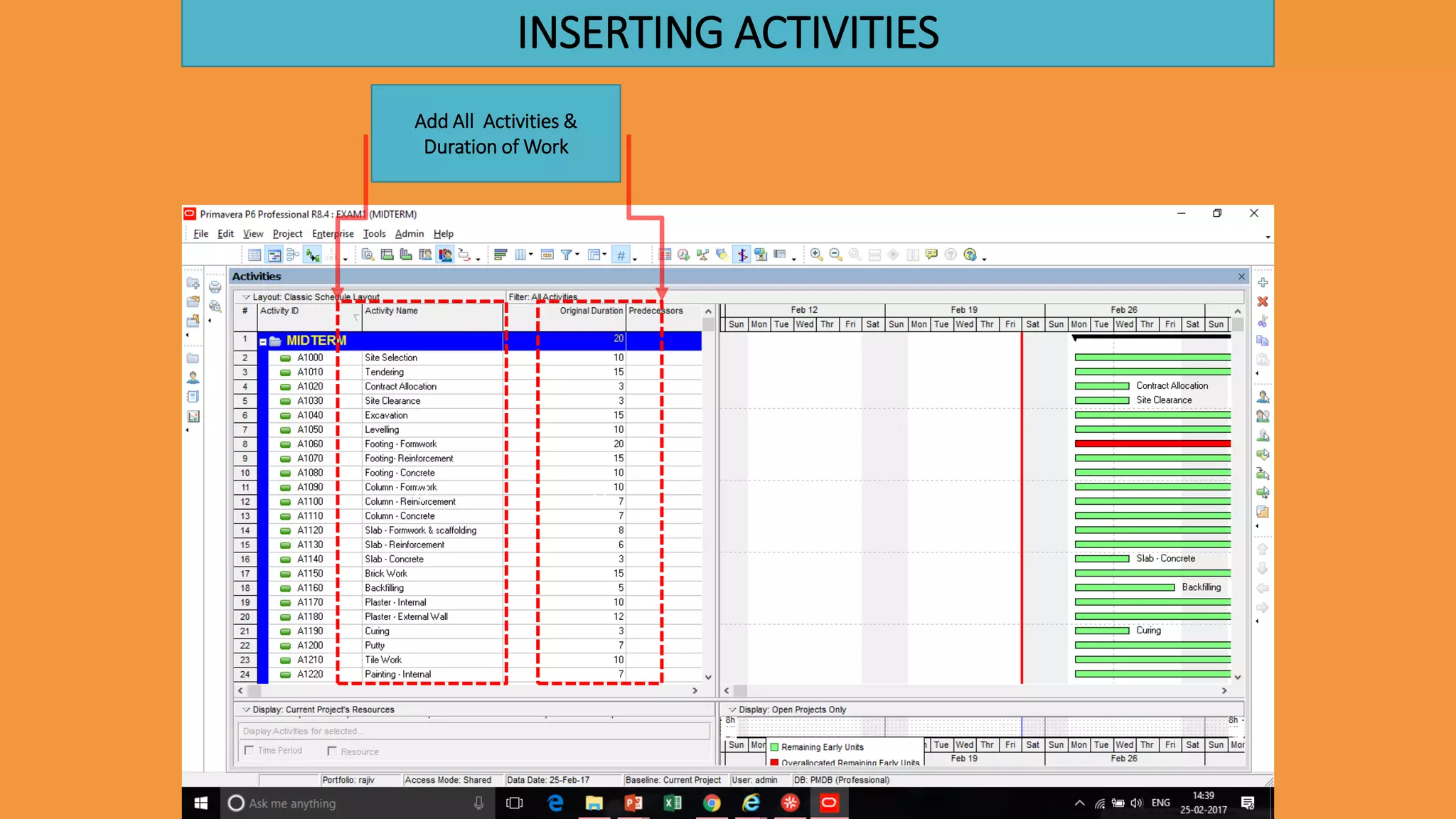
Task: Open the Layout: Classic Schedule Layout dropdown
Action: pos(246,297)
